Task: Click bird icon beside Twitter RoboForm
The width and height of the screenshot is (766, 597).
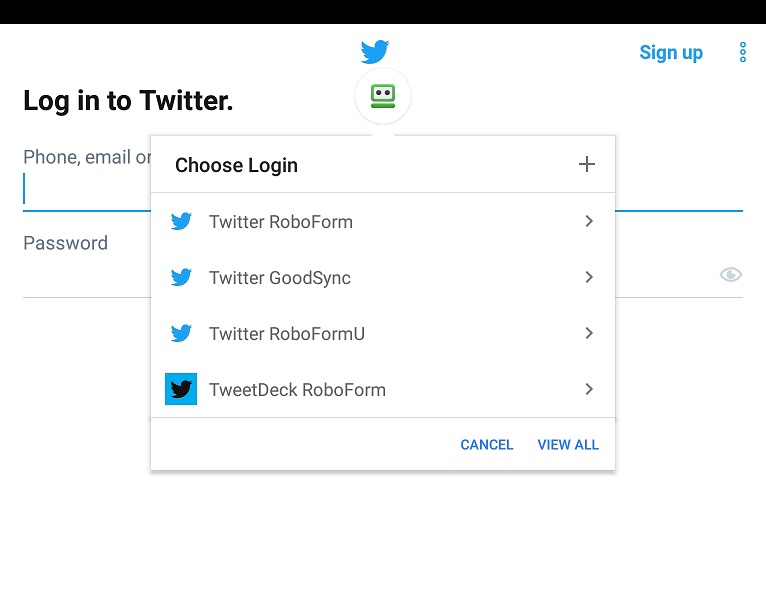Action: (x=181, y=221)
